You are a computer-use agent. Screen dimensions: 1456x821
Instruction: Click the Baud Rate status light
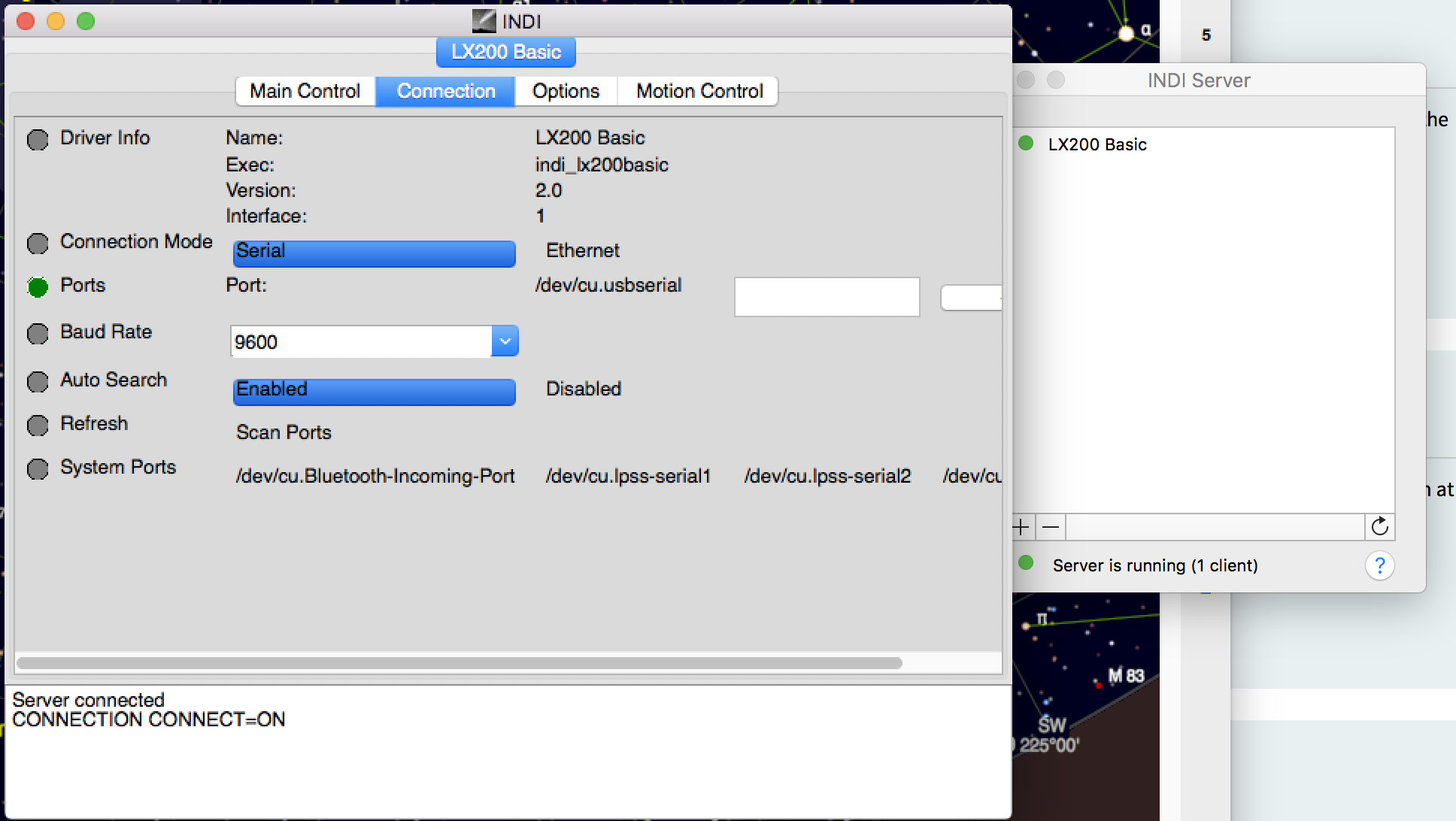(38, 334)
